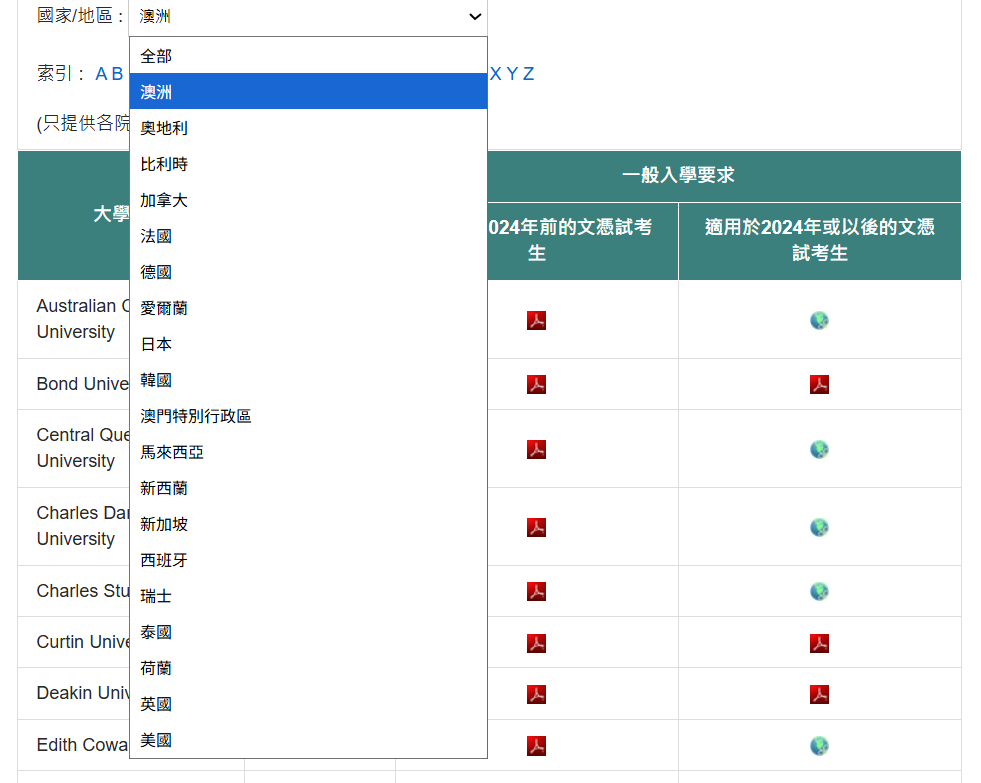This screenshot has height=783, width=981.
Task: Open Charles Sturt University's pre-2024 PDF
Action: [x=536, y=591]
